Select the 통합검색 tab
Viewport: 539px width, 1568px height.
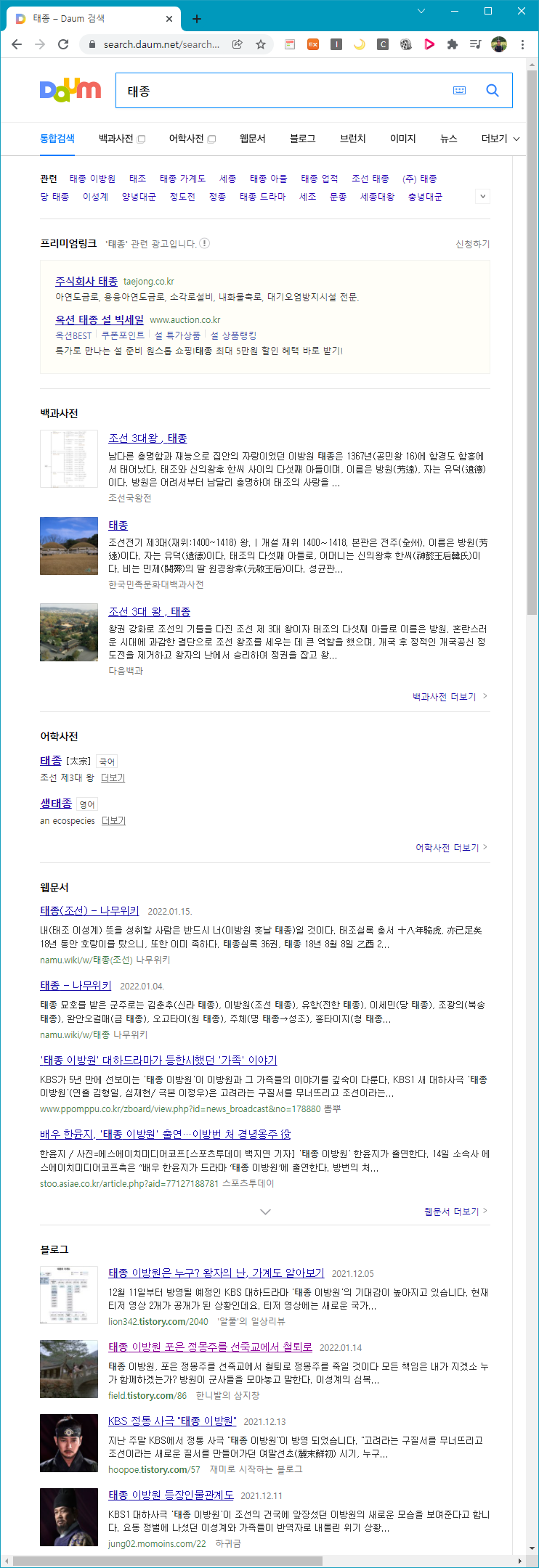57,138
